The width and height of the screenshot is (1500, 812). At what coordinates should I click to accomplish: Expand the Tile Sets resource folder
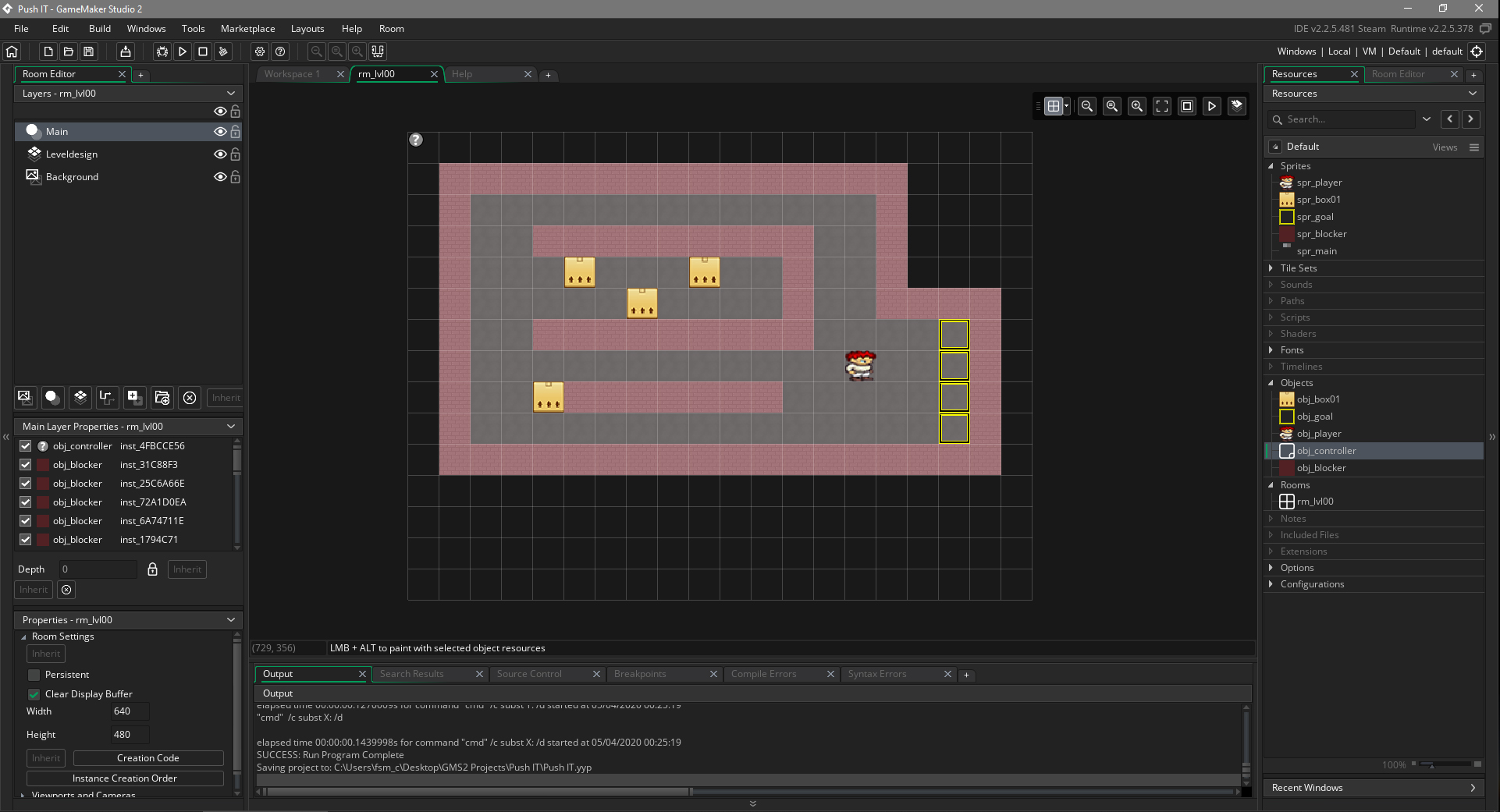click(1271, 268)
